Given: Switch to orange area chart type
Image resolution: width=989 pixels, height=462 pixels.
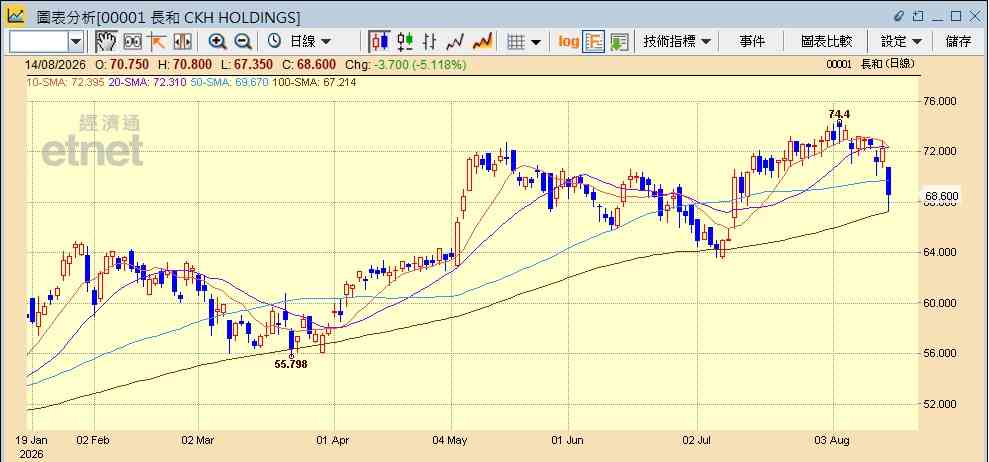Looking at the screenshot, I should [482, 42].
